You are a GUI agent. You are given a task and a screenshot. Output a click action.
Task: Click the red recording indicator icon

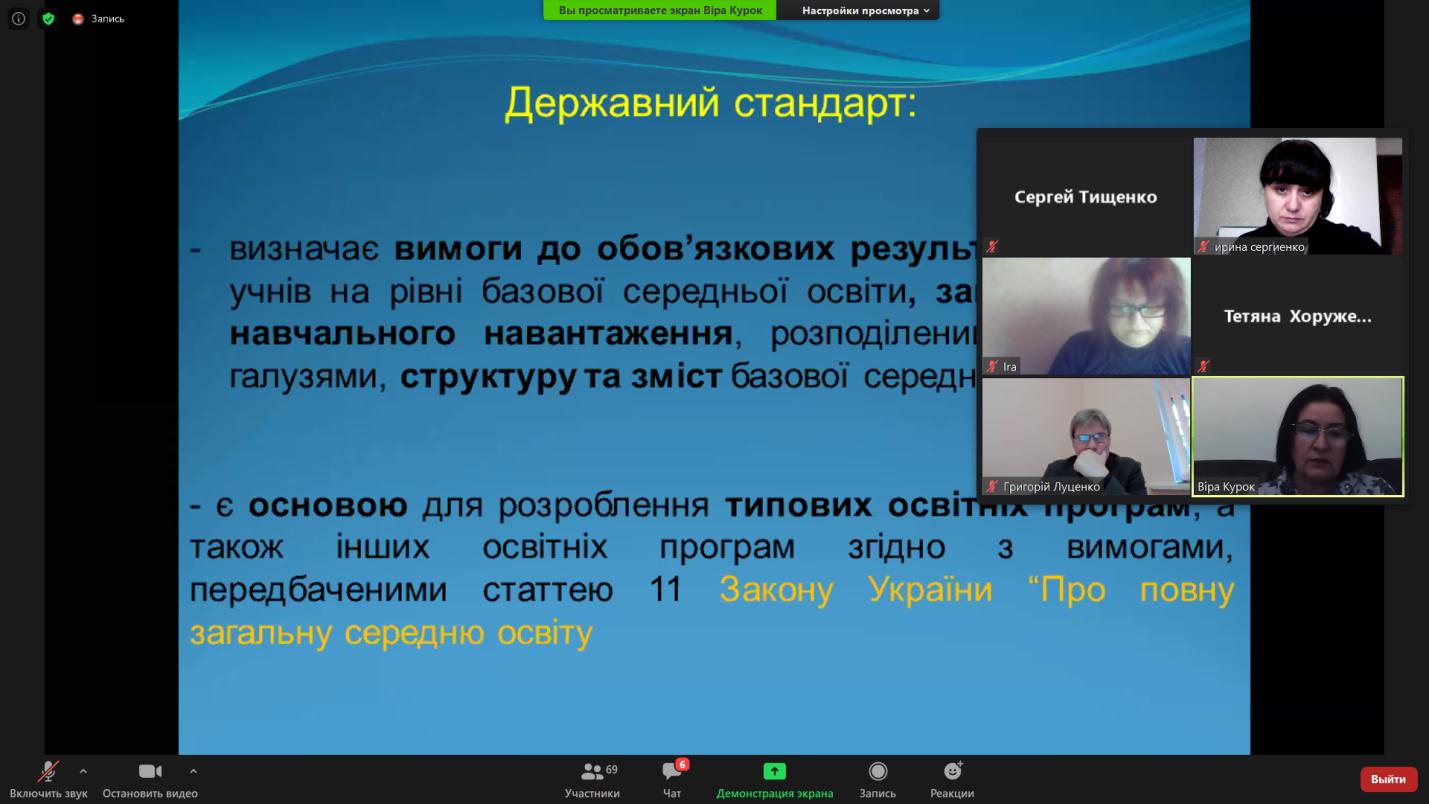[78, 19]
